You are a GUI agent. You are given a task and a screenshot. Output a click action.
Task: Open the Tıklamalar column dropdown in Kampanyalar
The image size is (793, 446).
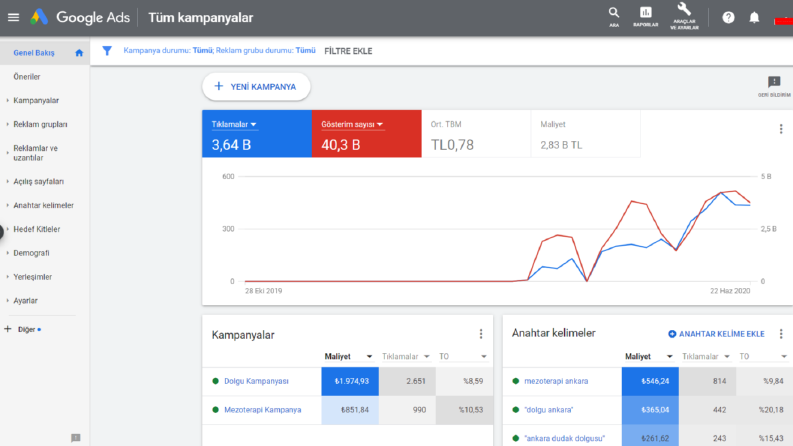coord(405,356)
